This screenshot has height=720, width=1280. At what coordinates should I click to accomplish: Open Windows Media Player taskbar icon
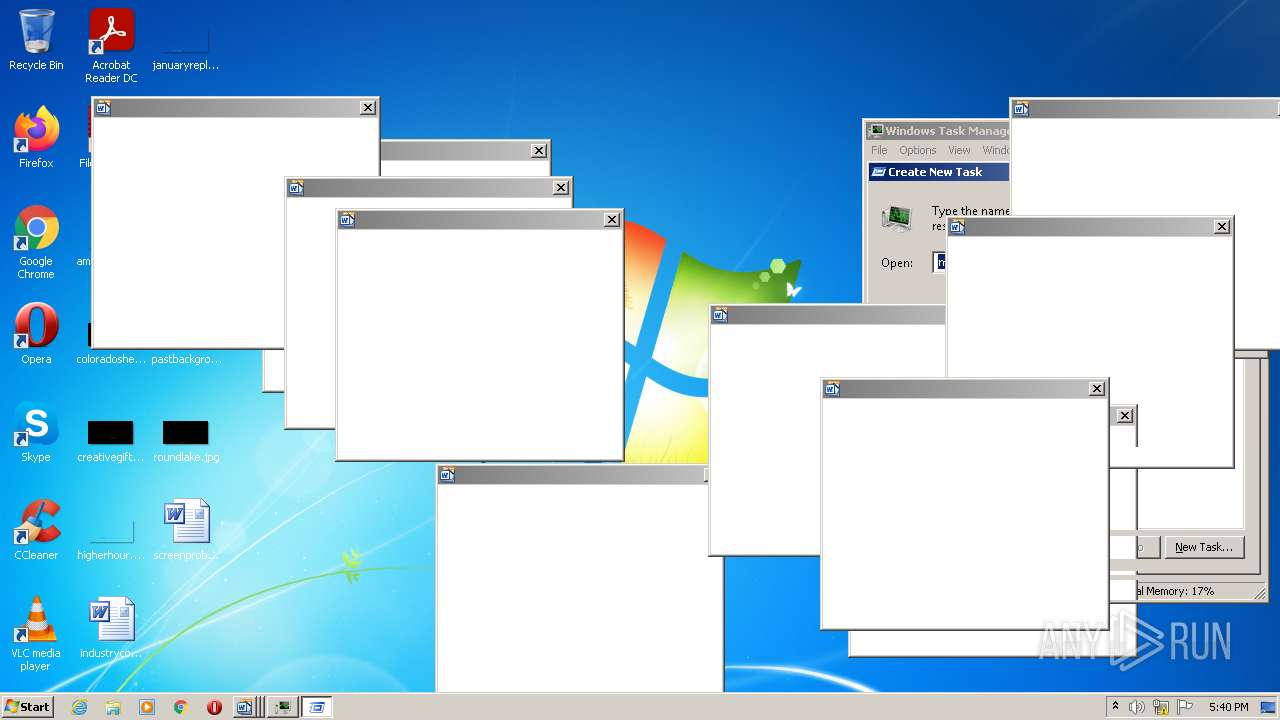click(147, 707)
